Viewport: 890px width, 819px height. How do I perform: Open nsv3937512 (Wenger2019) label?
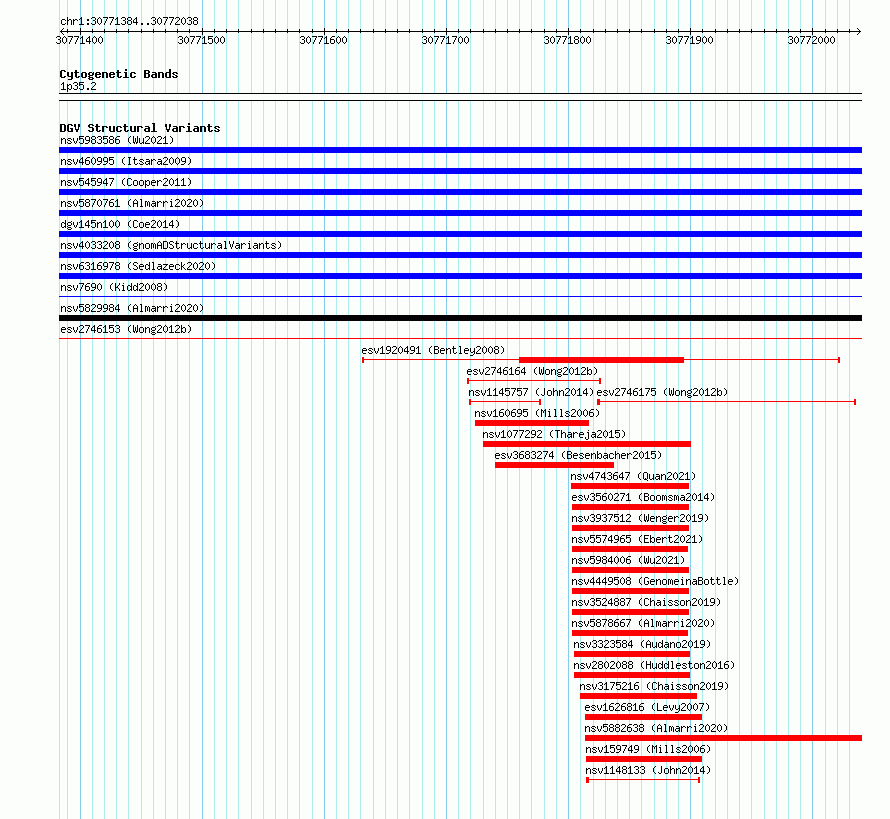point(640,518)
